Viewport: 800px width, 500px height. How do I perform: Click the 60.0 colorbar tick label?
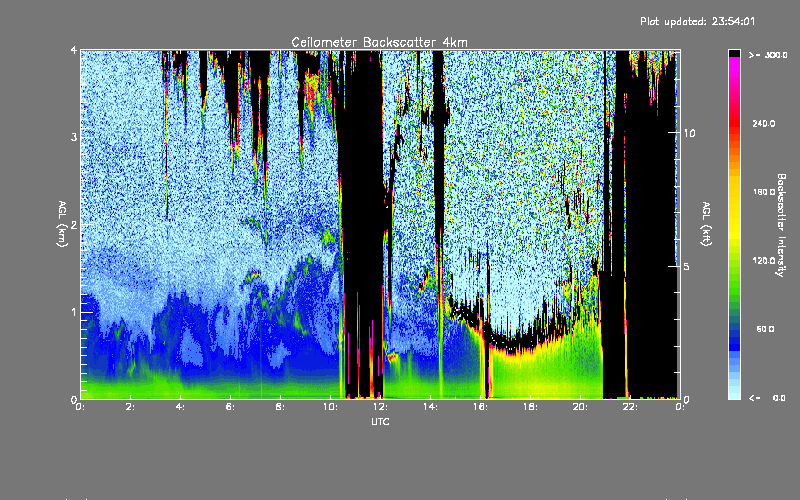click(x=765, y=329)
